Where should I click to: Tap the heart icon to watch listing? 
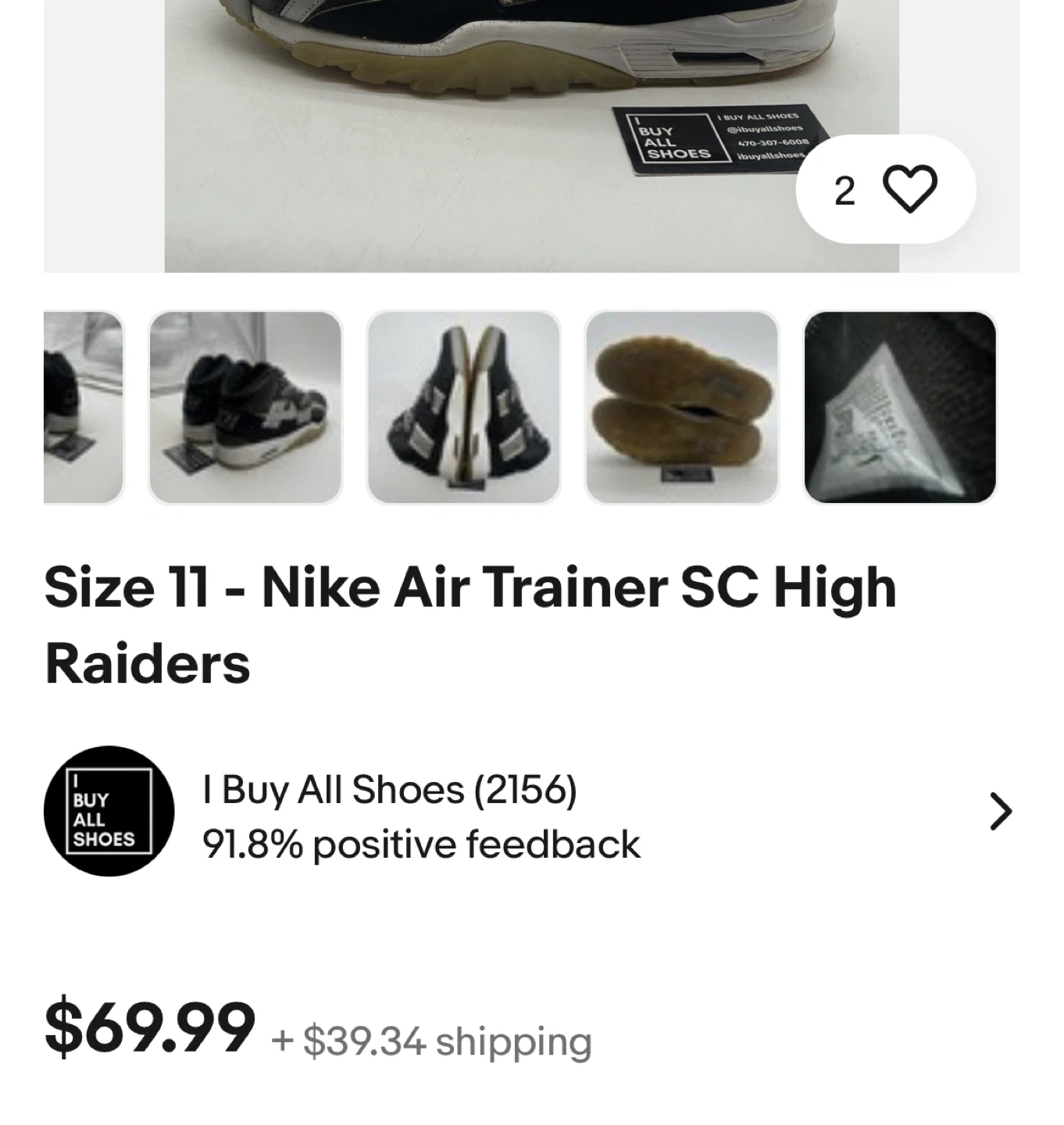point(910,189)
